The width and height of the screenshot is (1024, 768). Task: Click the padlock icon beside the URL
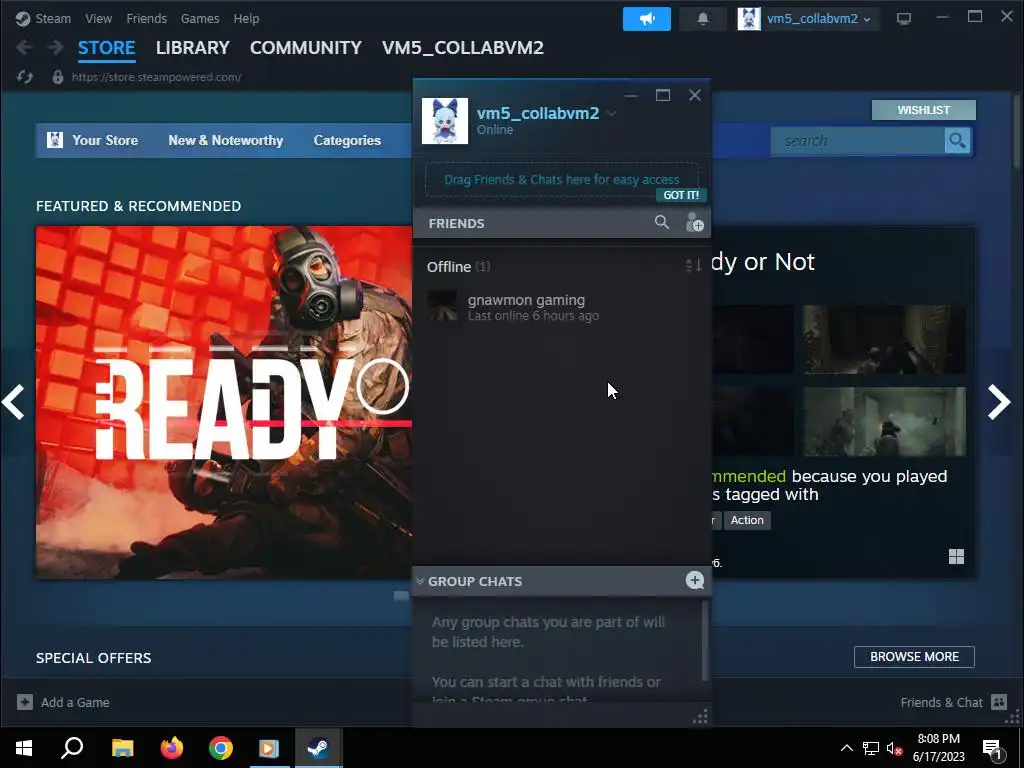[x=57, y=77]
